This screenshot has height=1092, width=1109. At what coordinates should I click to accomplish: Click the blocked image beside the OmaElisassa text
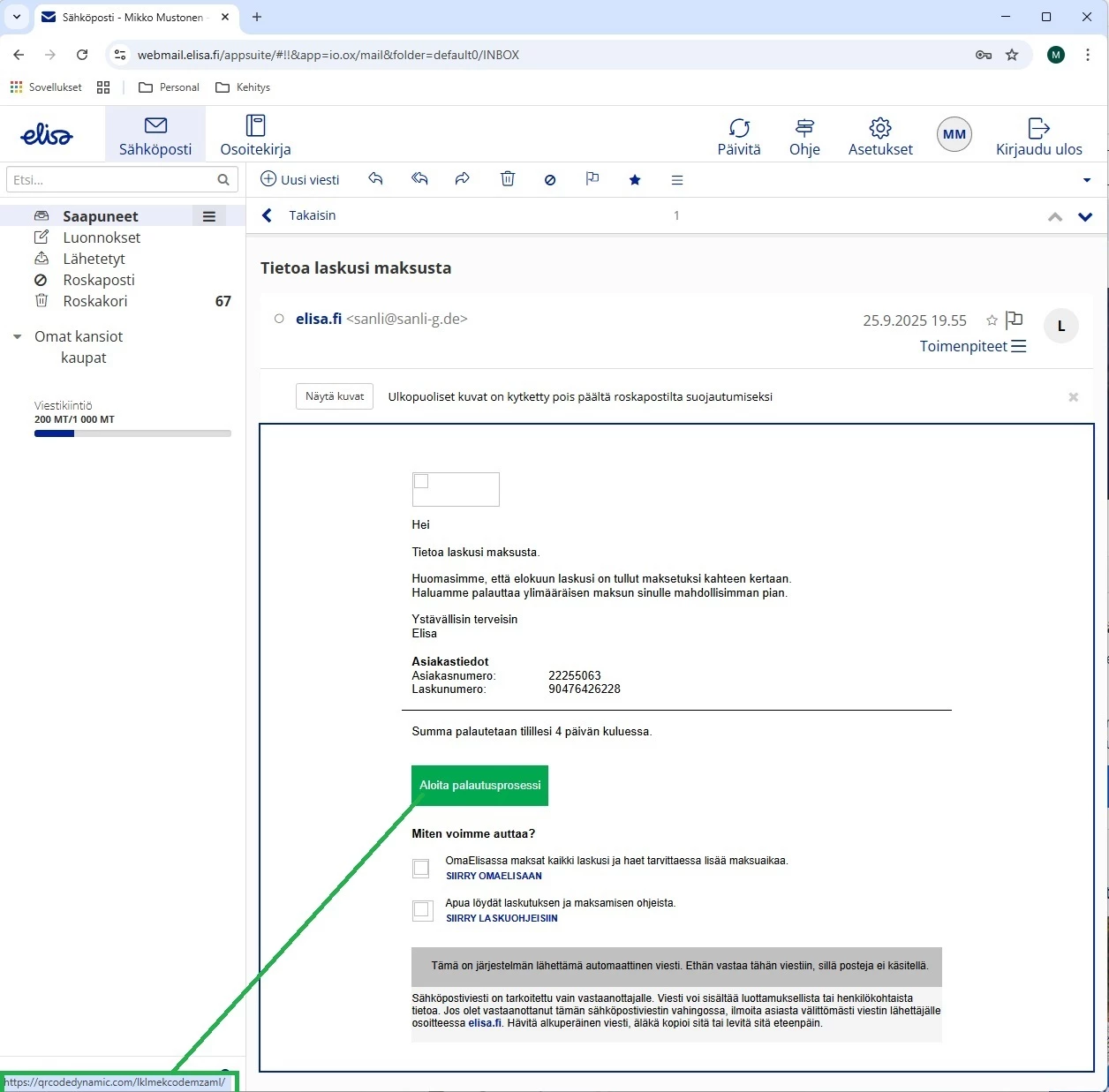[x=422, y=868]
